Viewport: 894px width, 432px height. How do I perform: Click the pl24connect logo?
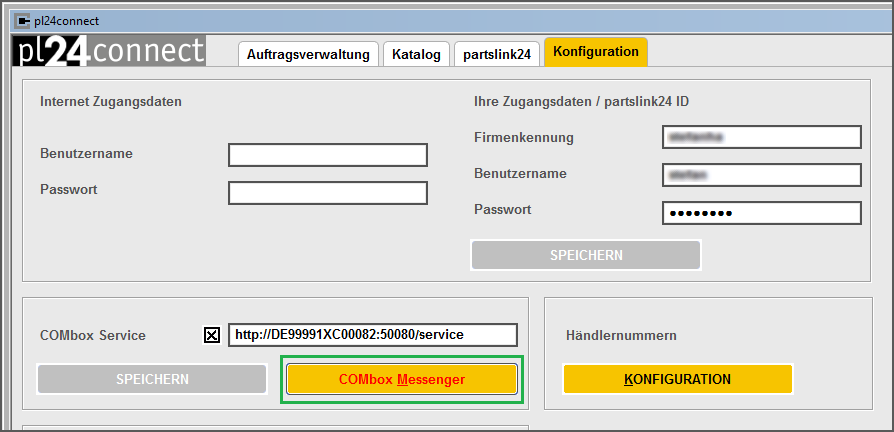(x=109, y=51)
